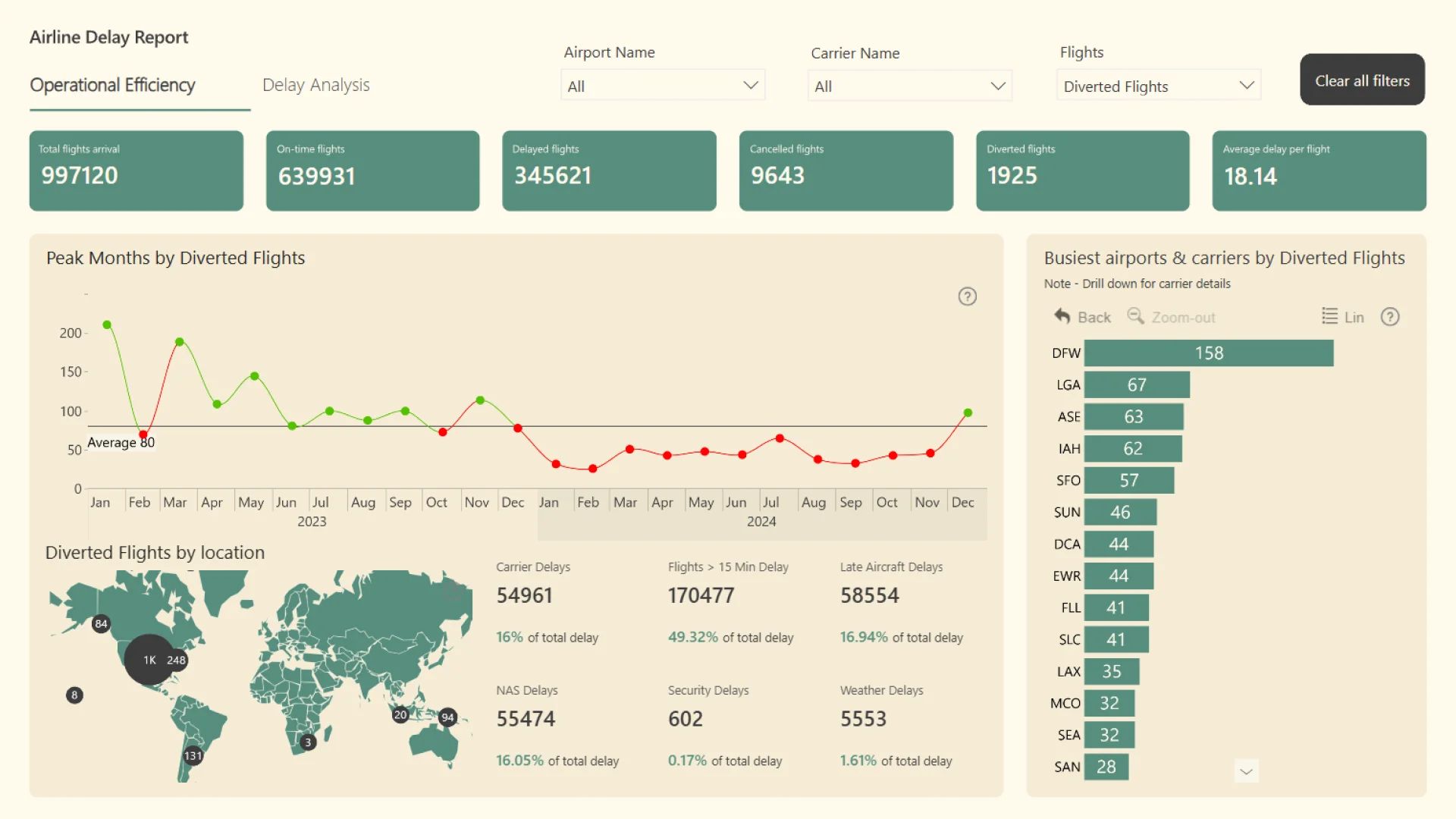Select the EWR bar showing 44

point(1119,576)
